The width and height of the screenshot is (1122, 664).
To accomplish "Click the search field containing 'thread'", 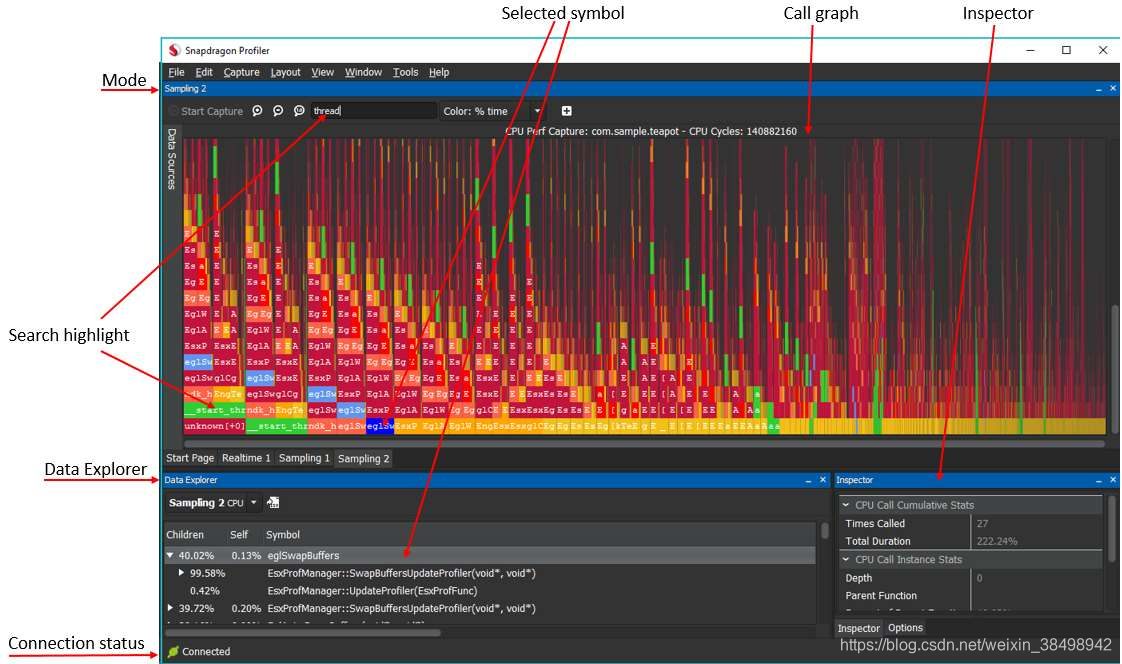I will 374,111.
